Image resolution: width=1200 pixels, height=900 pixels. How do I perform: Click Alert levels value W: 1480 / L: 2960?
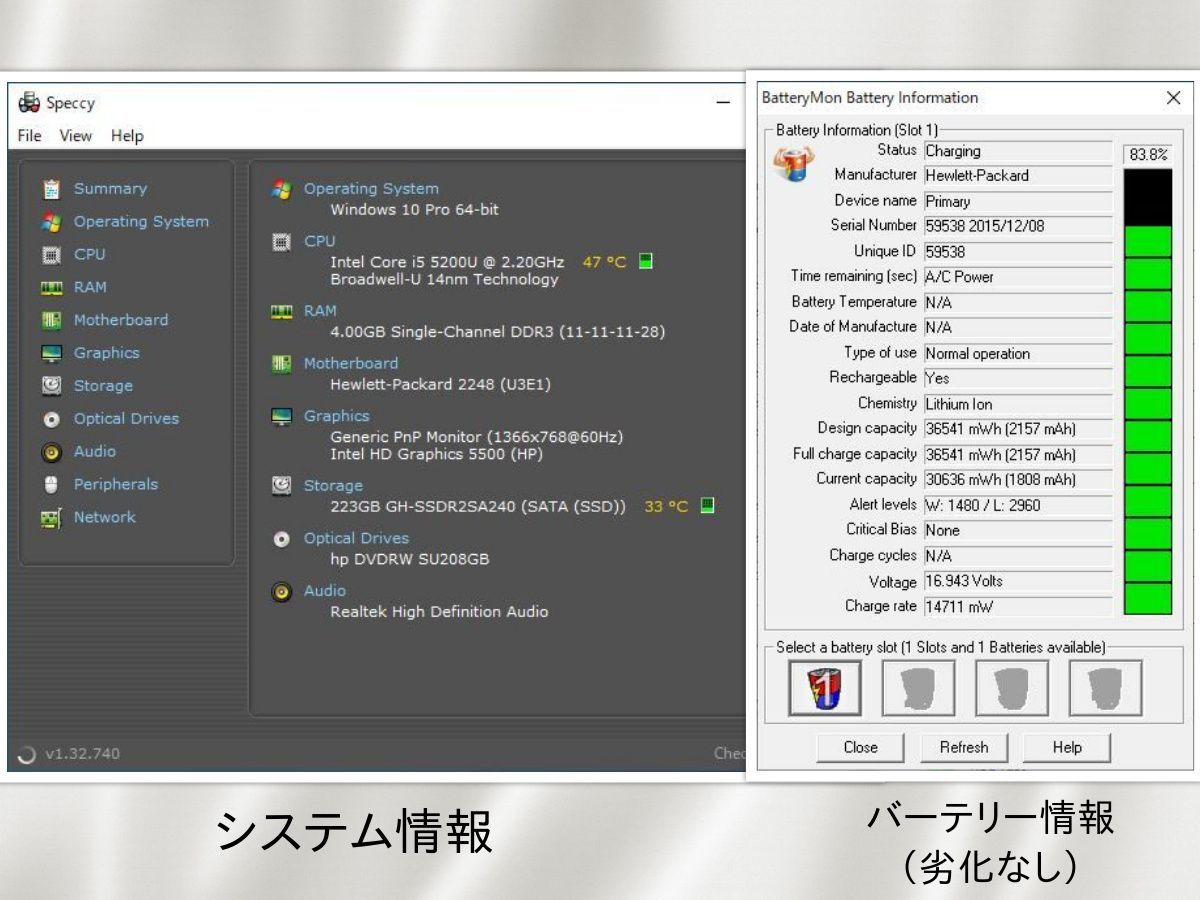point(1018,505)
